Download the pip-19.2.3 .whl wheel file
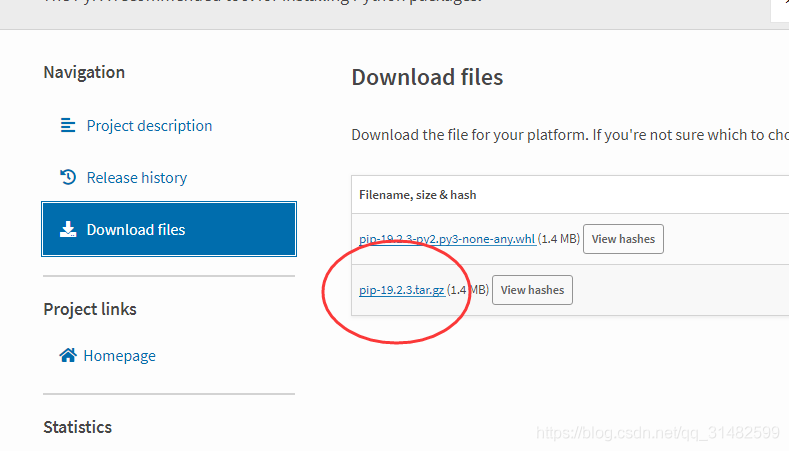Image resolution: width=789 pixels, height=451 pixels. point(447,239)
